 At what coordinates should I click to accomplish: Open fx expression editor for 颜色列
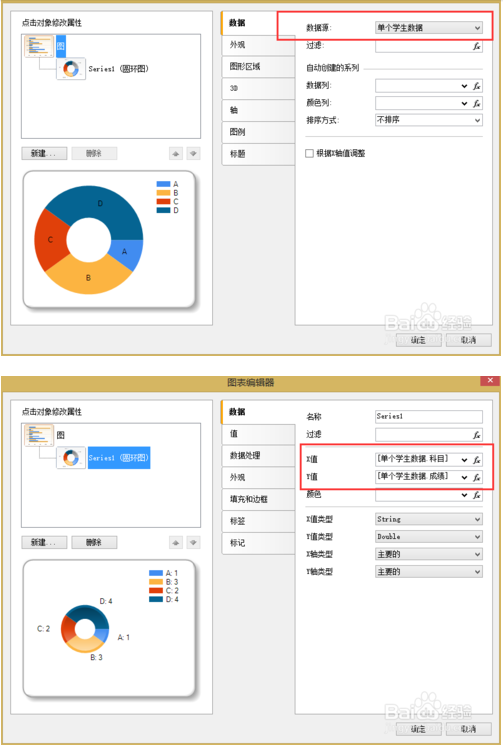coord(476,104)
